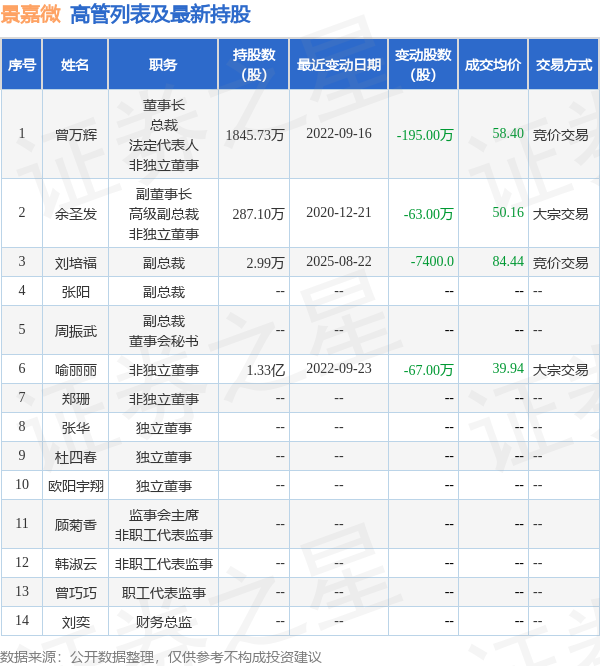Click the date 2025-08-22
Image resolution: width=600 pixels, height=666 pixels.
[339, 261]
